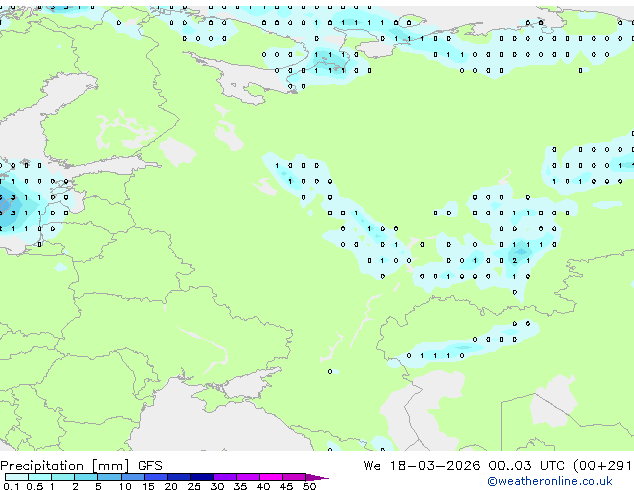The image size is (634, 490).
Task: Select the 40–45 mm magenta legend swatch
Action: pos(271,477)
